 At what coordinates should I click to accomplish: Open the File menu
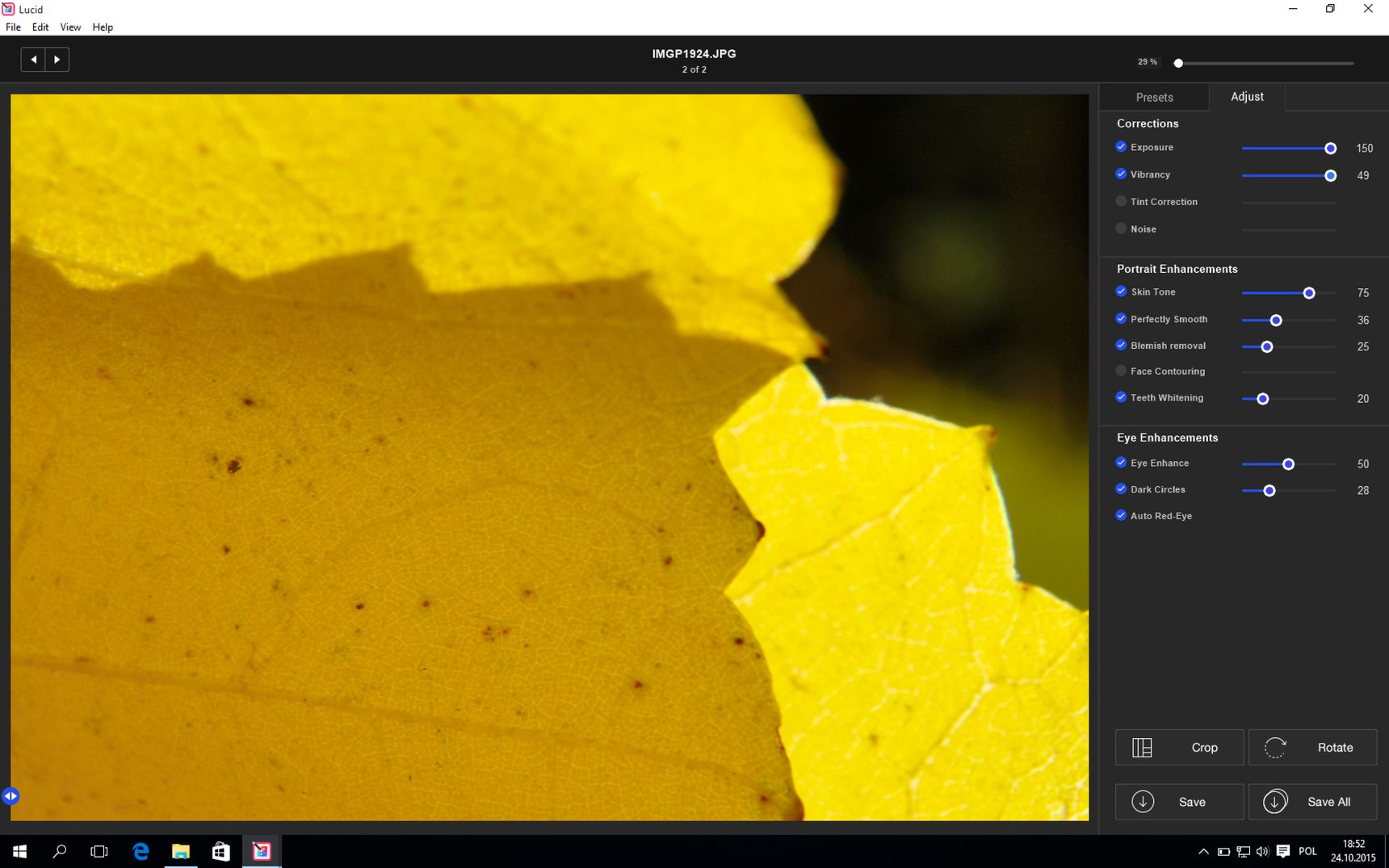point(13,27)
